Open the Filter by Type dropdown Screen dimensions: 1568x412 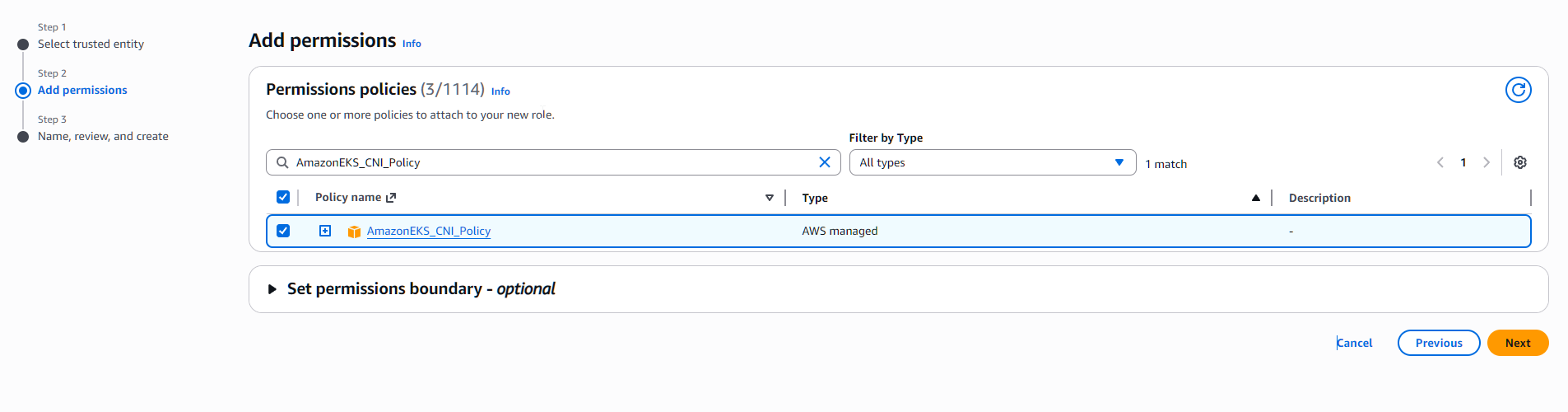[x=992, y=162]
